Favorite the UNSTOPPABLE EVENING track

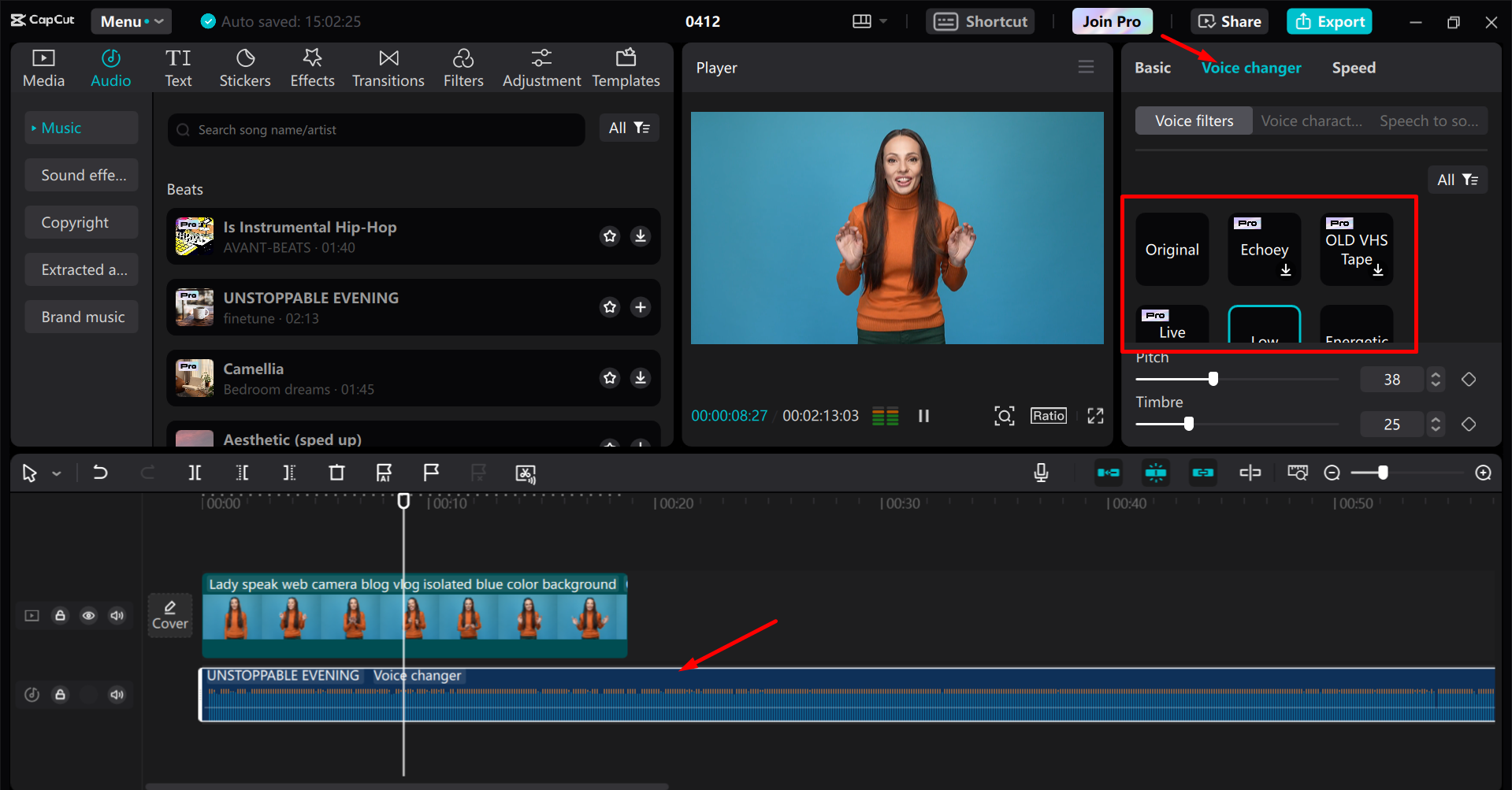click(x=610, y=307)
